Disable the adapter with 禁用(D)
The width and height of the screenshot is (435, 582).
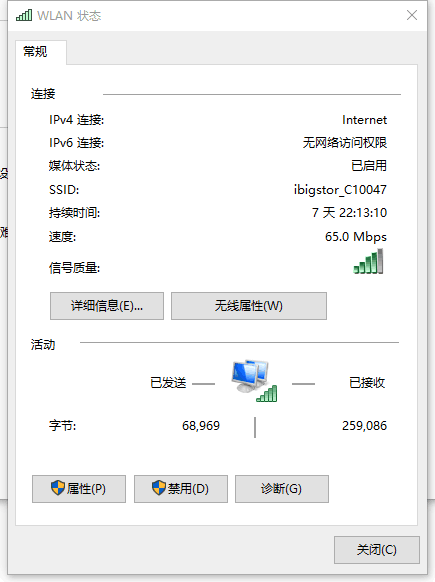pyautogui.click(x=181, y=489)
